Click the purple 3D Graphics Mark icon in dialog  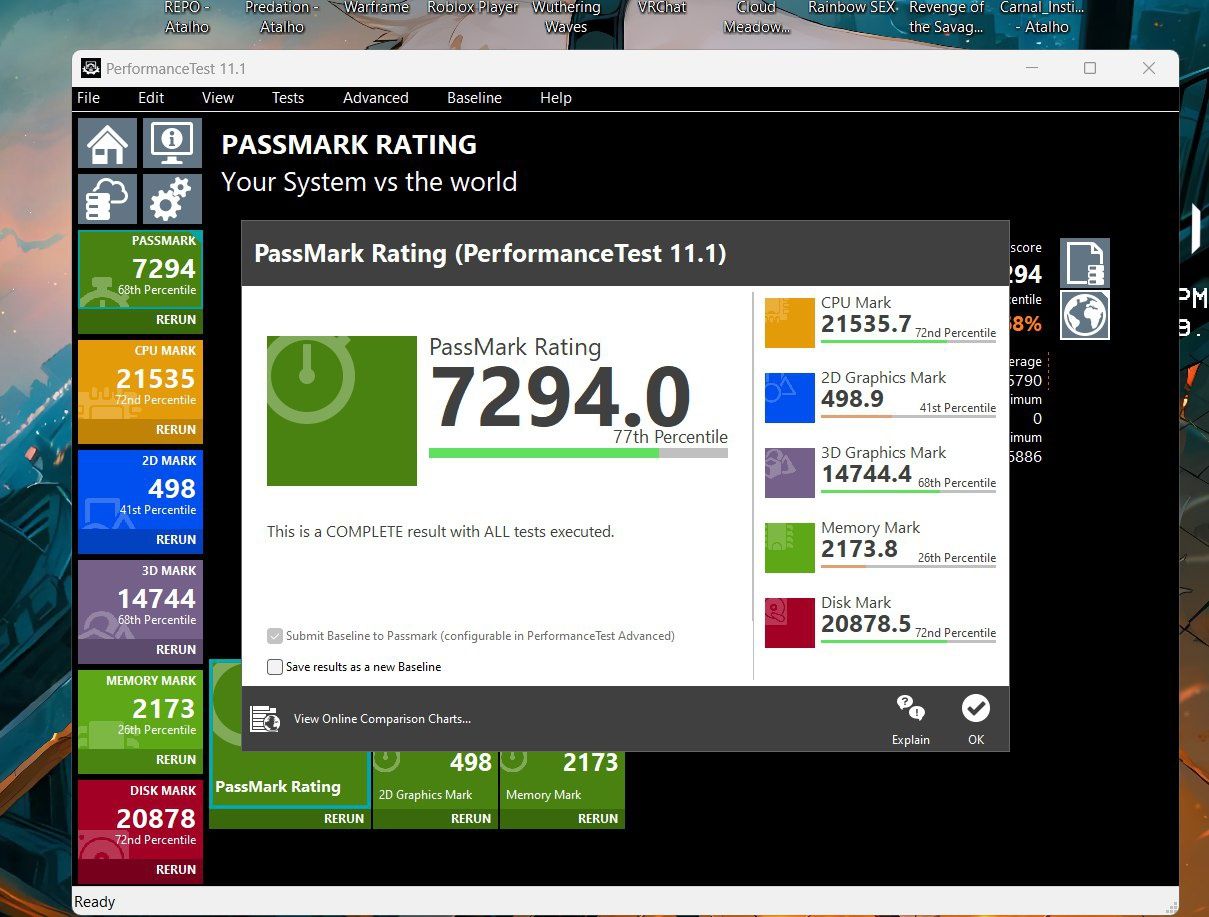pos(790,473)
